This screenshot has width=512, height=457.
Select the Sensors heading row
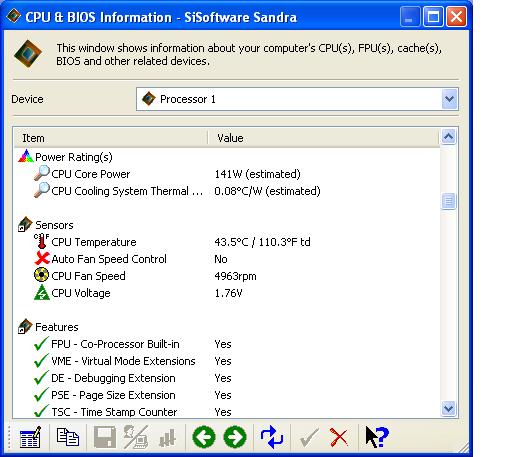click(x=227, y=225)
